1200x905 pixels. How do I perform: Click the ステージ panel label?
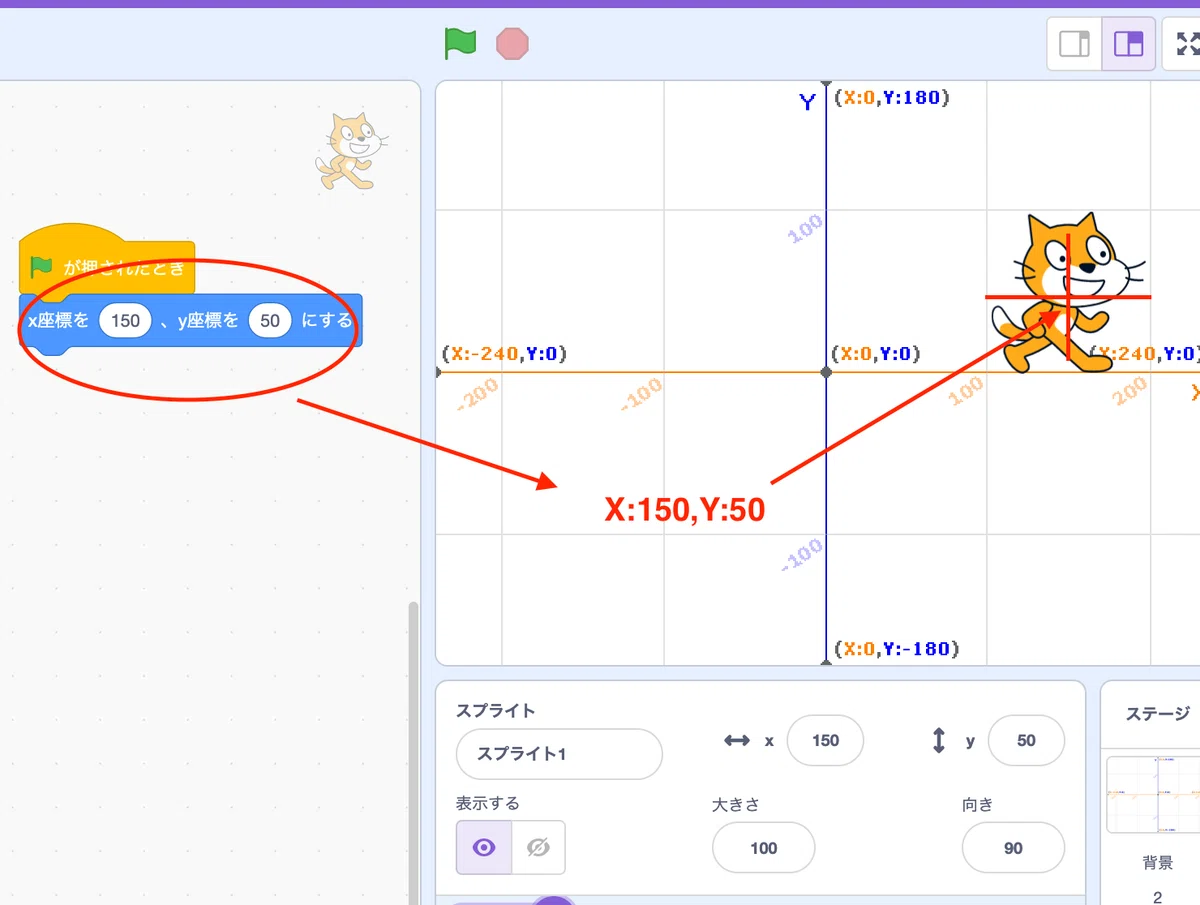pyautogui.click(x=1158, y=714)
